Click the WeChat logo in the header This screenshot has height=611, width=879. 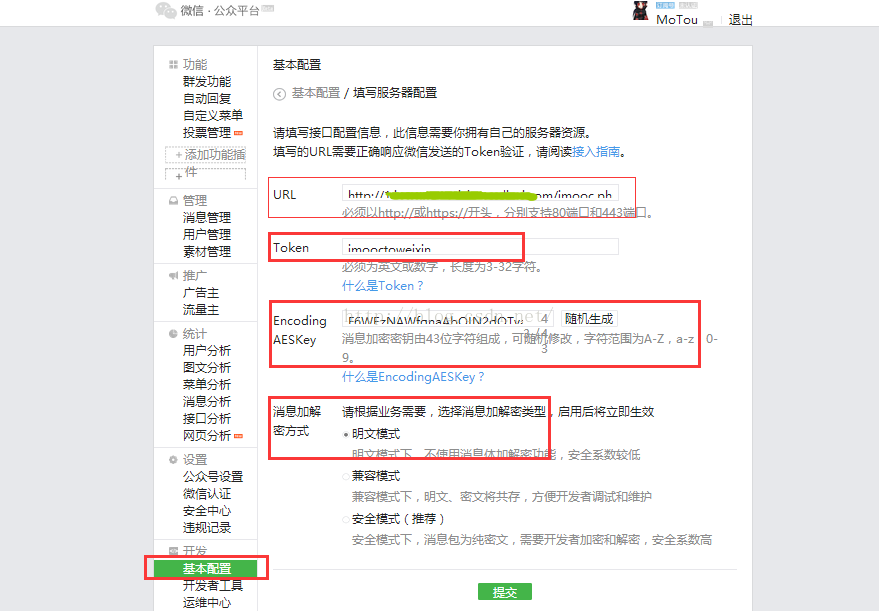[x=165, y=10]
